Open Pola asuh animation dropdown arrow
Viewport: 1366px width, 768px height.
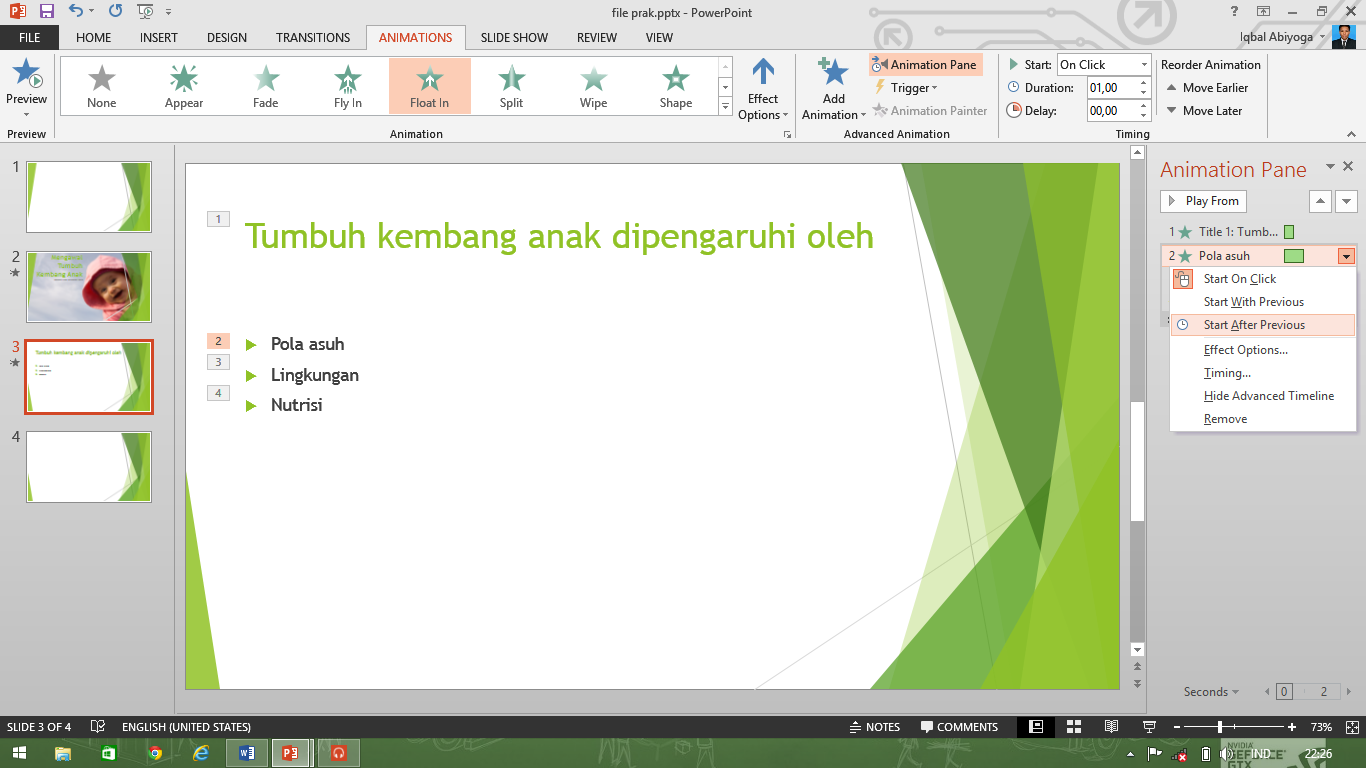pos(1346,256)
